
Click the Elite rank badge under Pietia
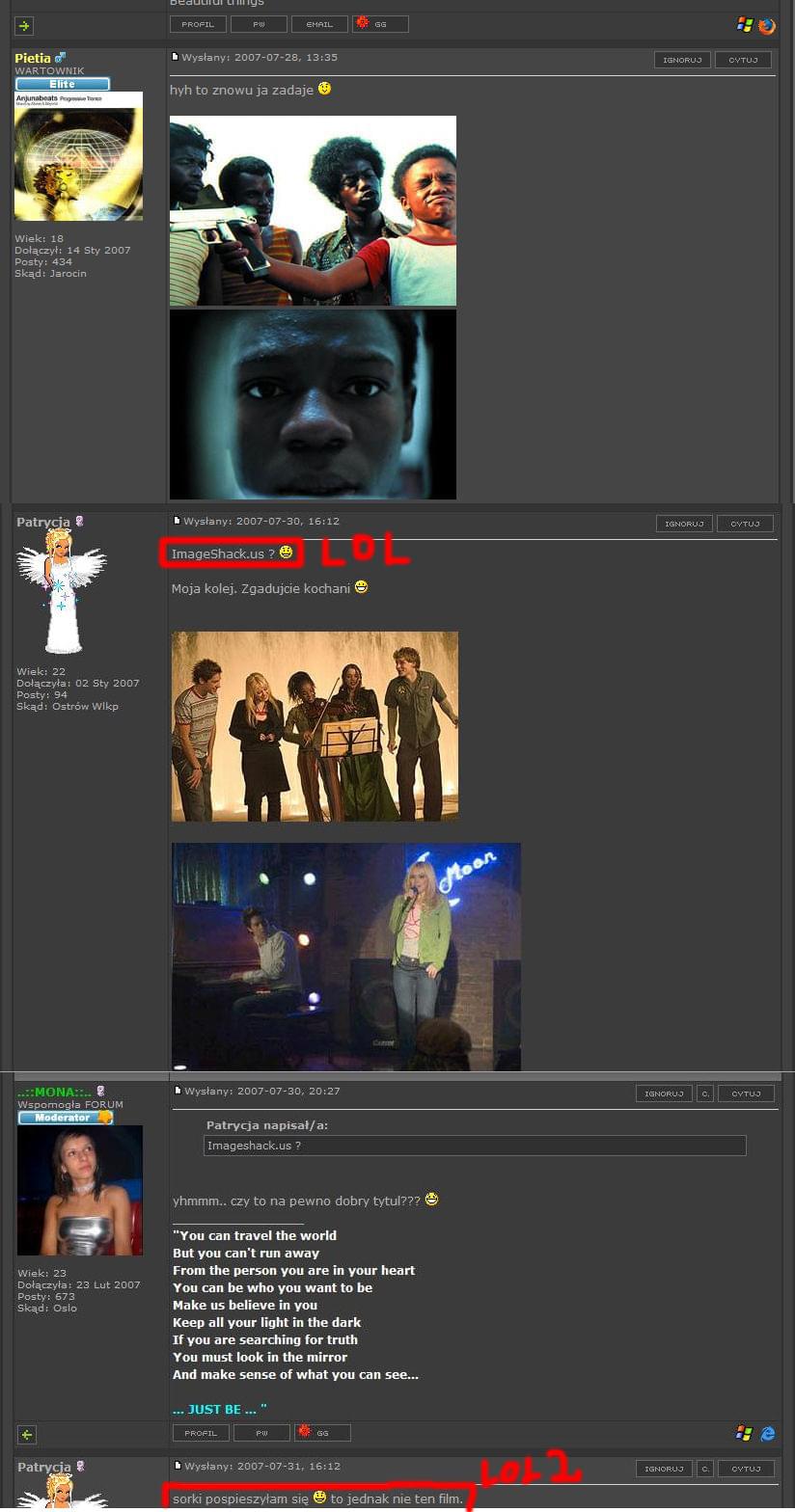click(x=63, y=84)
